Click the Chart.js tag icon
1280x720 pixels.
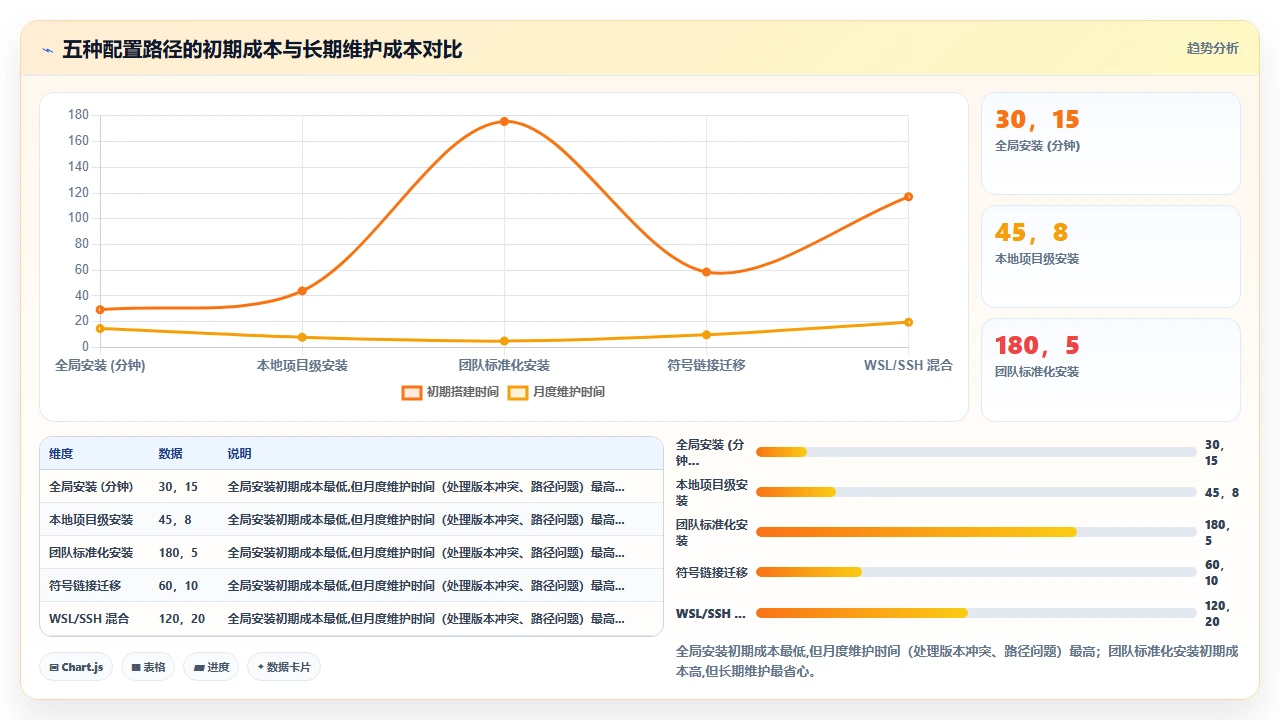point(53,667)
